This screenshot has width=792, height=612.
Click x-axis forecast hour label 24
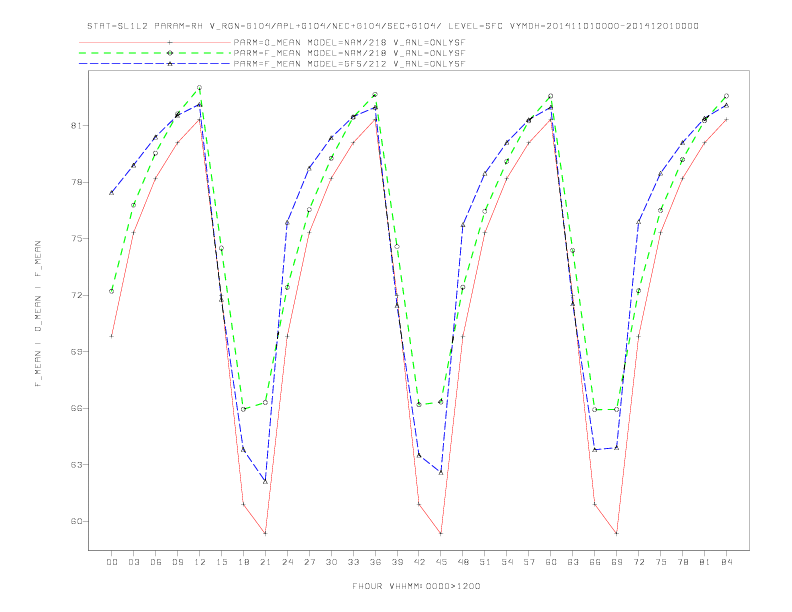coord(287,562)
